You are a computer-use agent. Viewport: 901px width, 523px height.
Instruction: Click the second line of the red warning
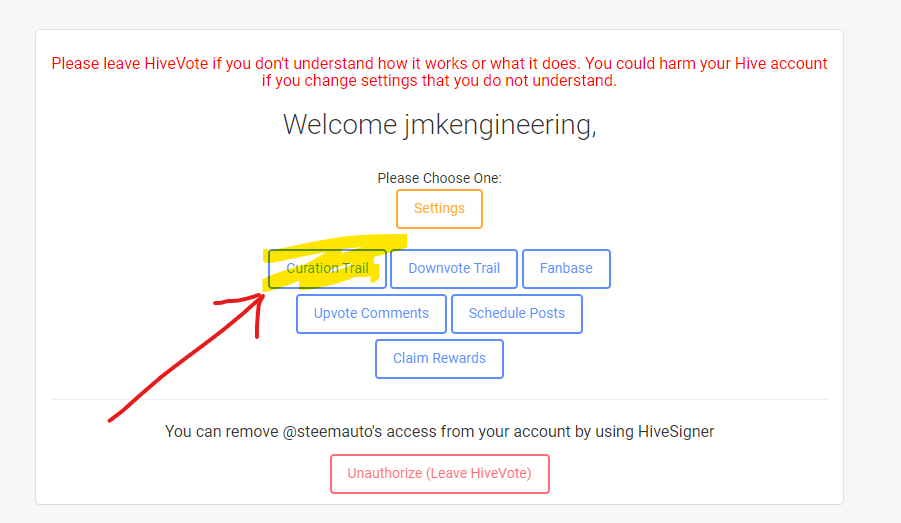point(439,80)
